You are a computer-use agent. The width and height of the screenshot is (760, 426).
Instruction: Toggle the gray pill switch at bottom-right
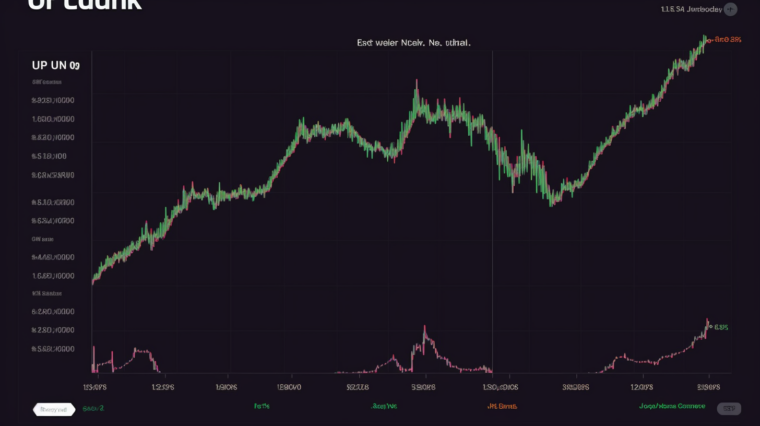[x=730, y=408]
